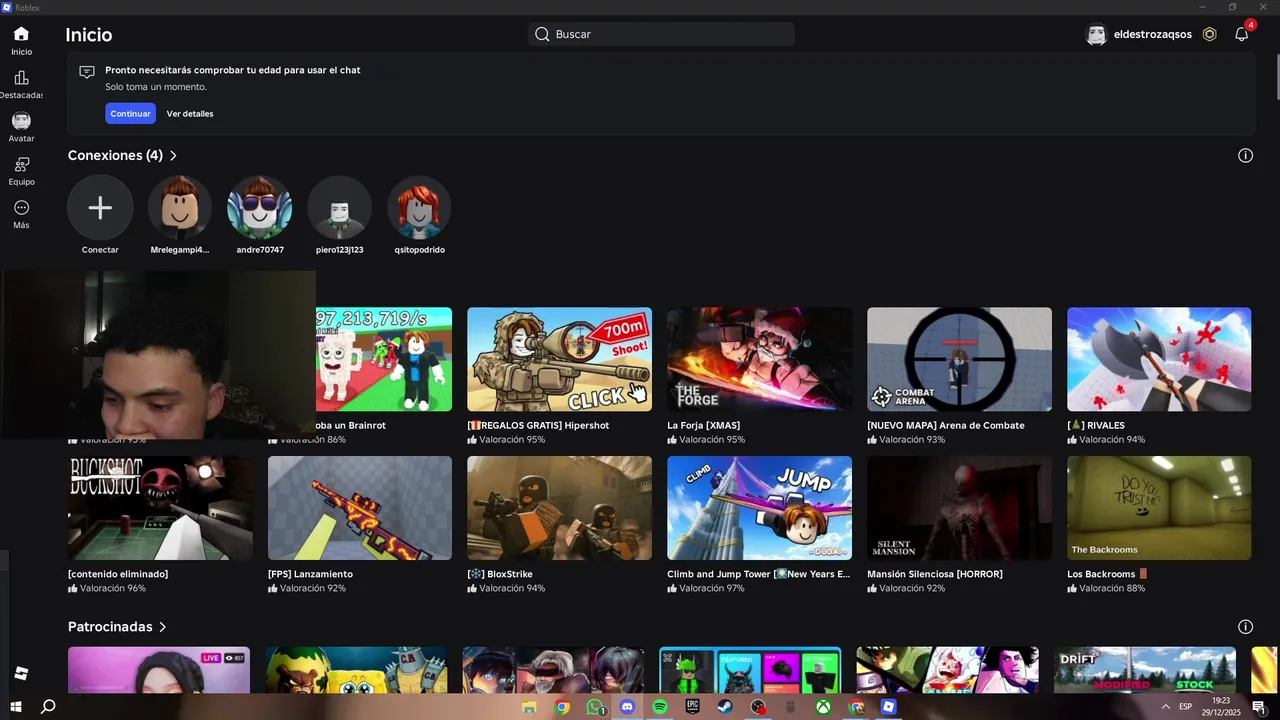Open friend Mrelegampi4 avatar

coord(180,208)
